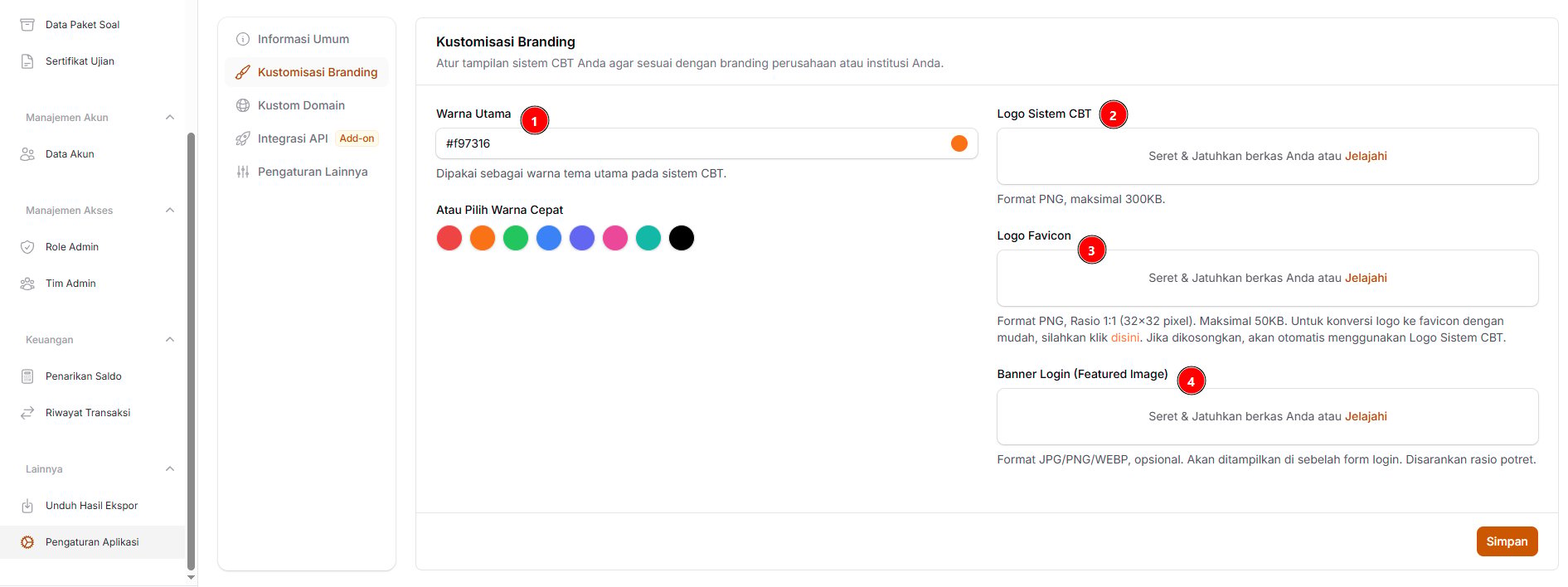
Task: Collapse the Lainnya section chevron
Action: pyautogui.click(x=170, y=468)
